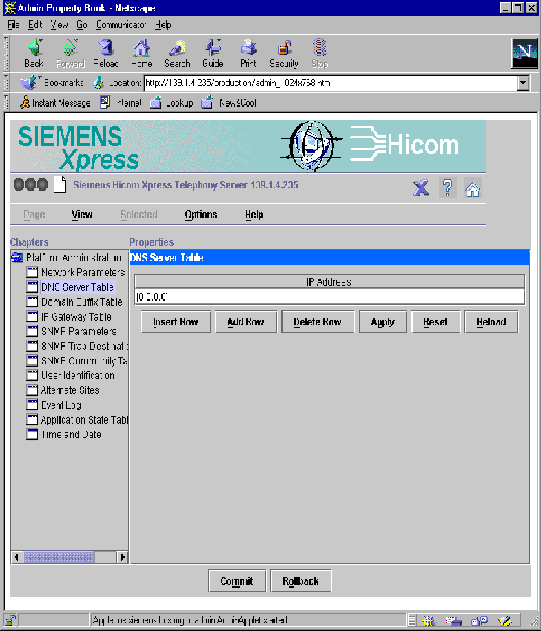Open the Go menu

(x=82, y=25)
